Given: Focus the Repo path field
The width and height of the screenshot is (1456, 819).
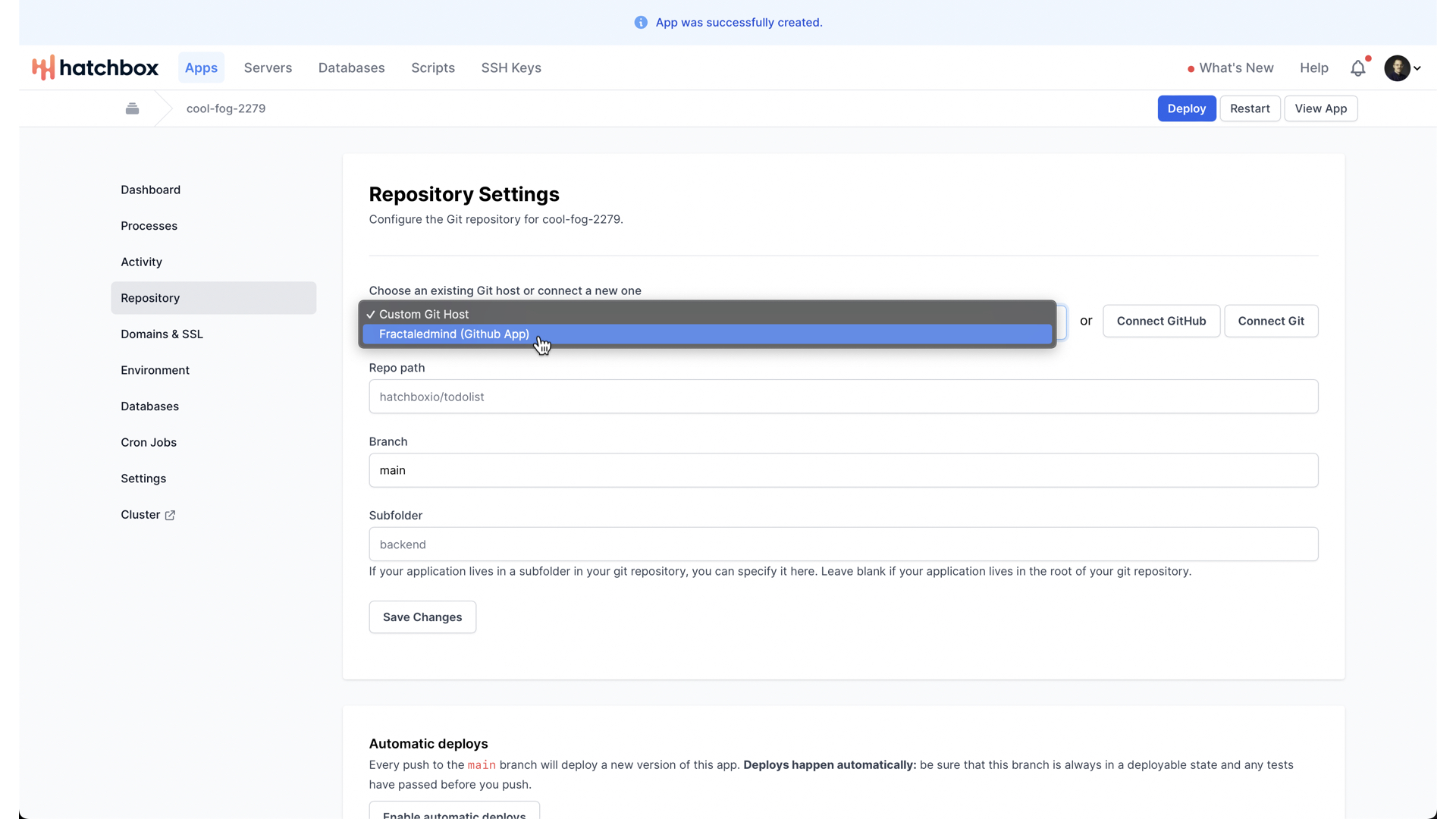Looking at the screenshot, I should click(x=843, y=397).
